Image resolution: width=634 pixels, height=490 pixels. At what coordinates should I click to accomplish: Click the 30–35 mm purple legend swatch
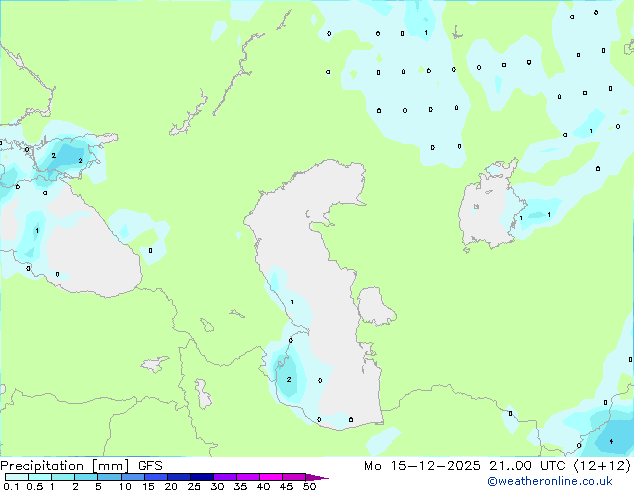[x=225, y=477]
